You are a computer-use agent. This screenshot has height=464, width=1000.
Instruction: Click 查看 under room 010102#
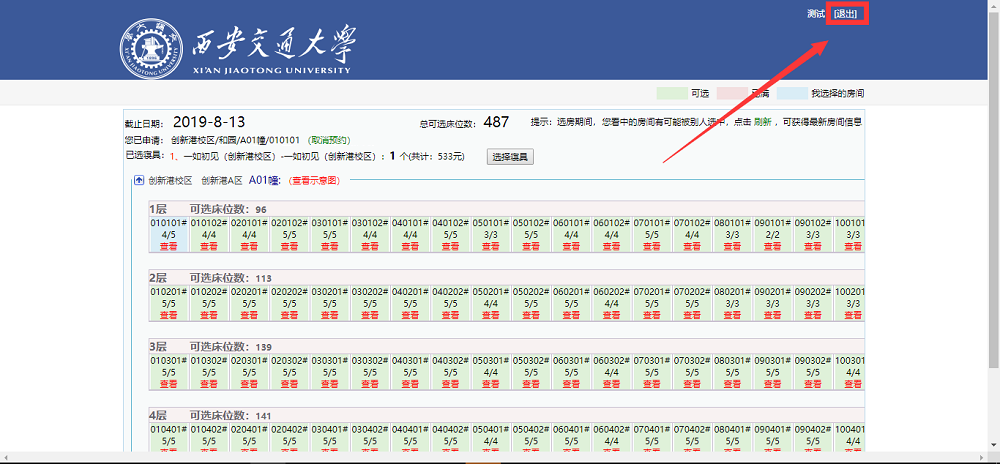209,245
